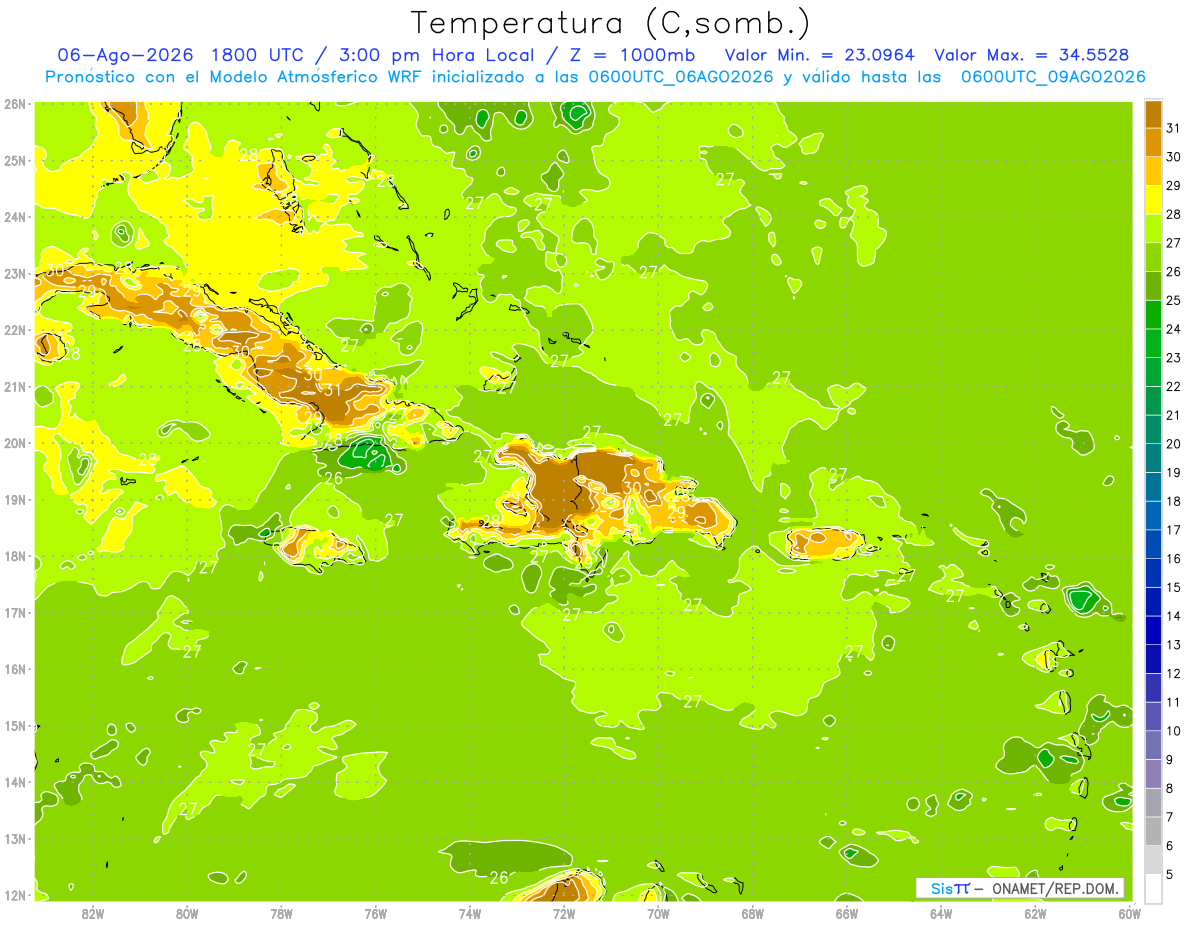Image resolution: width=1200 pixels, height=927 pixels.
Task: Click the 'Valor Min. = 23.0964' readout
Action: click(821, 54)
